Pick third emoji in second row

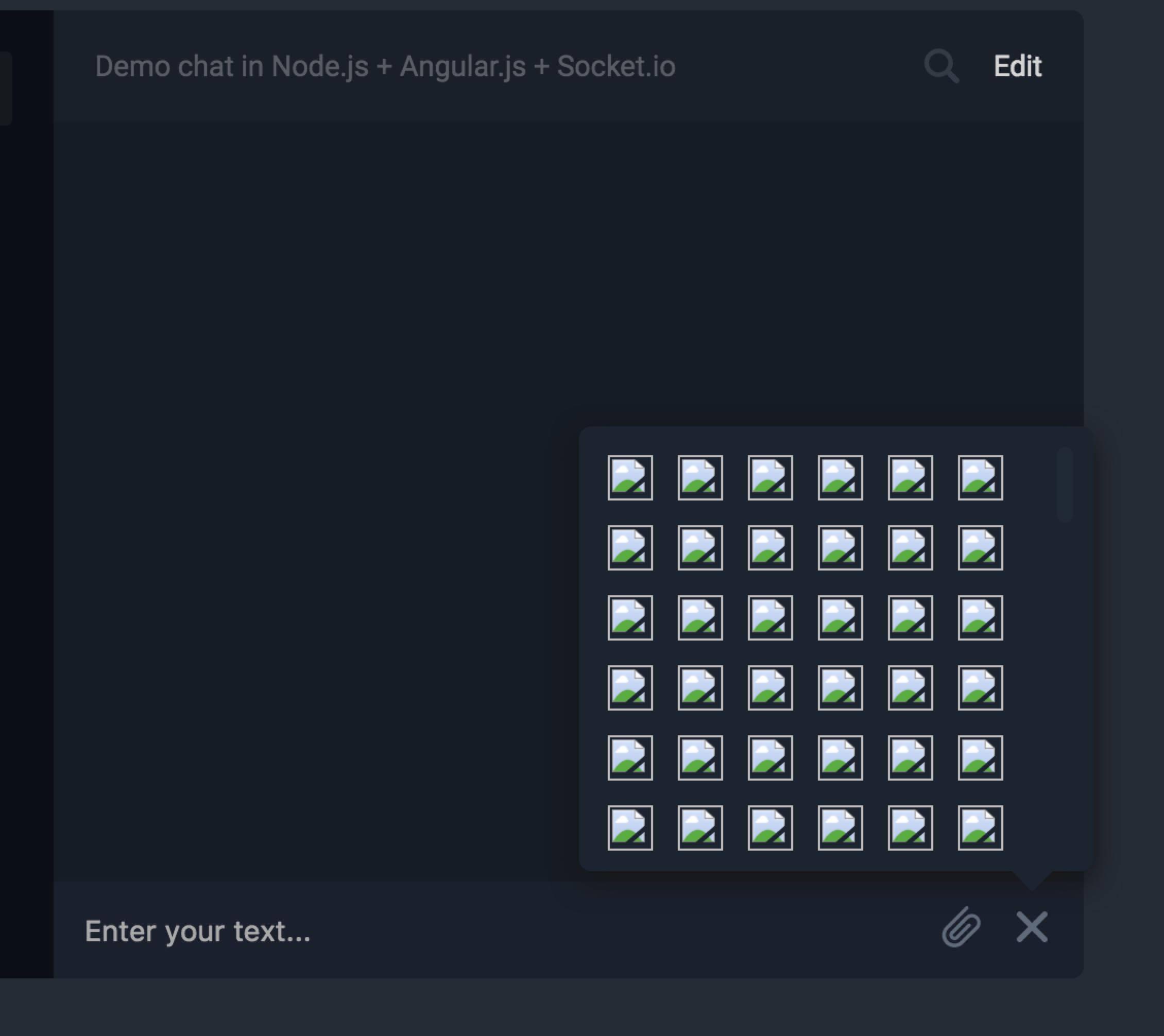[771, 547]
